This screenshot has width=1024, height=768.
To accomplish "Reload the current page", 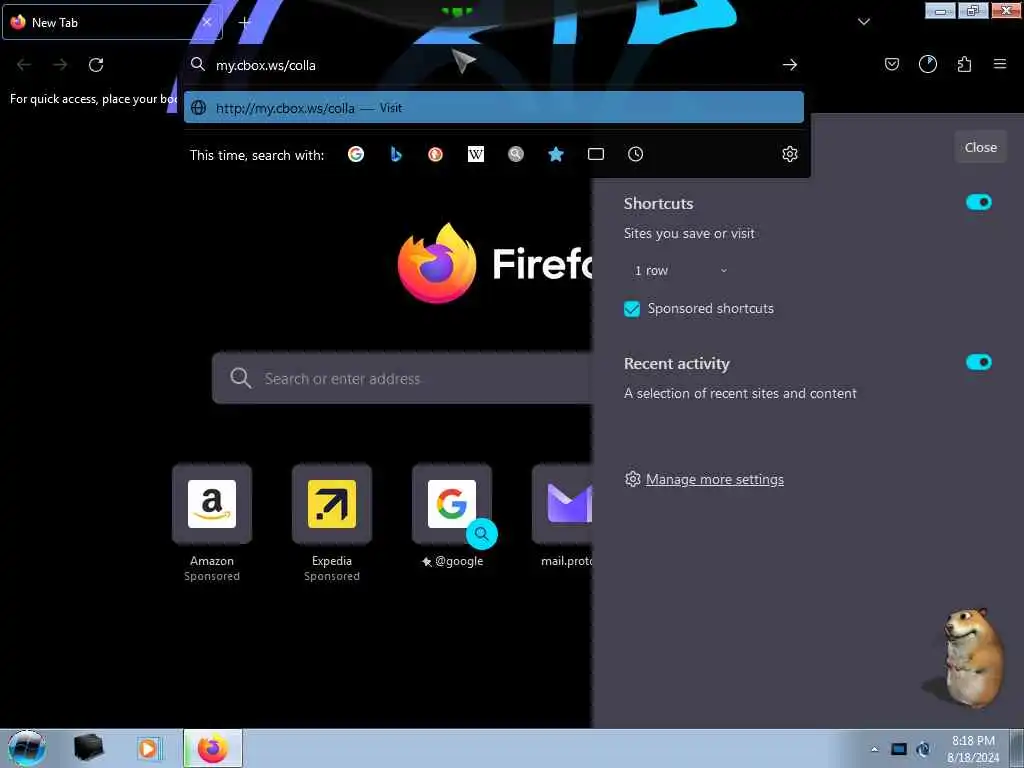I will 96,65.
